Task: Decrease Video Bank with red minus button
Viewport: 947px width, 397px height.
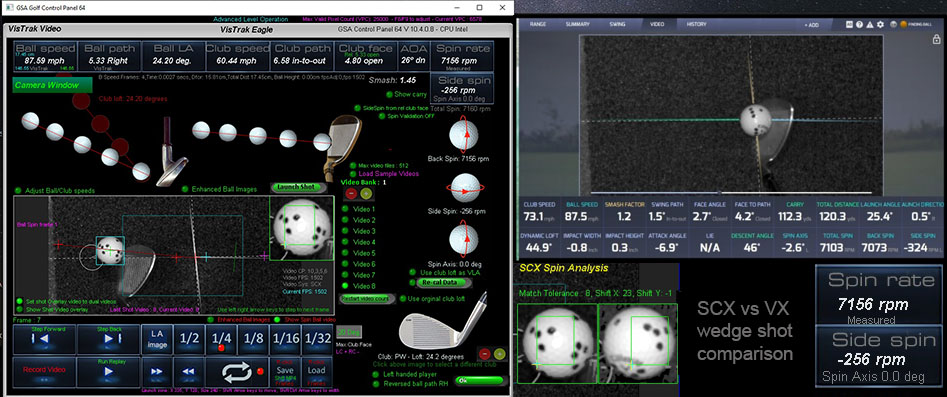Action: [x=351, y=193]
